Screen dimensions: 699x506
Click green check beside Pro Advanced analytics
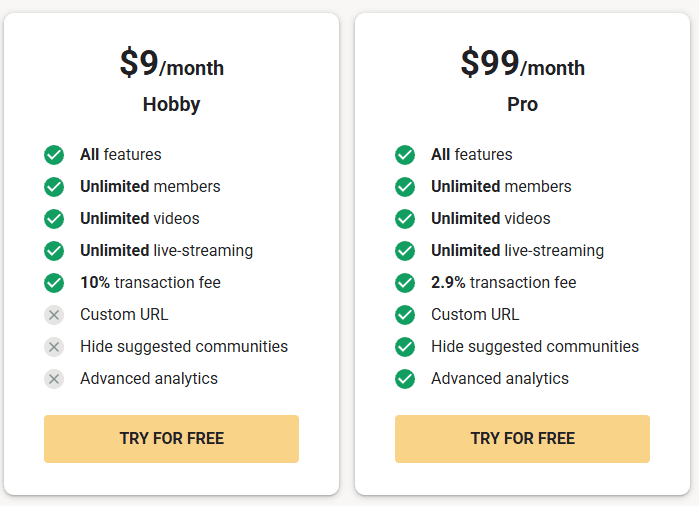(405, 379)
